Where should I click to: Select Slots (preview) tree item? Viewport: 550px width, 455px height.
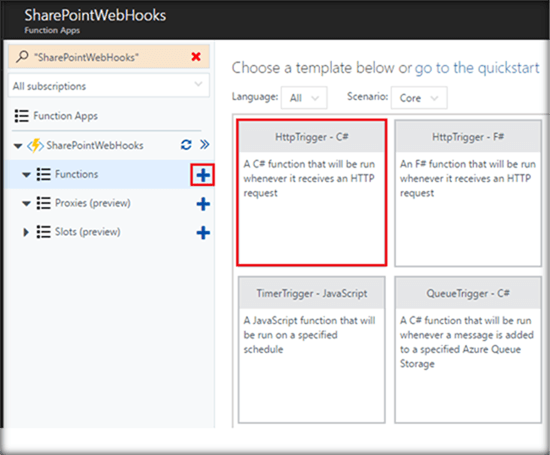87,232
